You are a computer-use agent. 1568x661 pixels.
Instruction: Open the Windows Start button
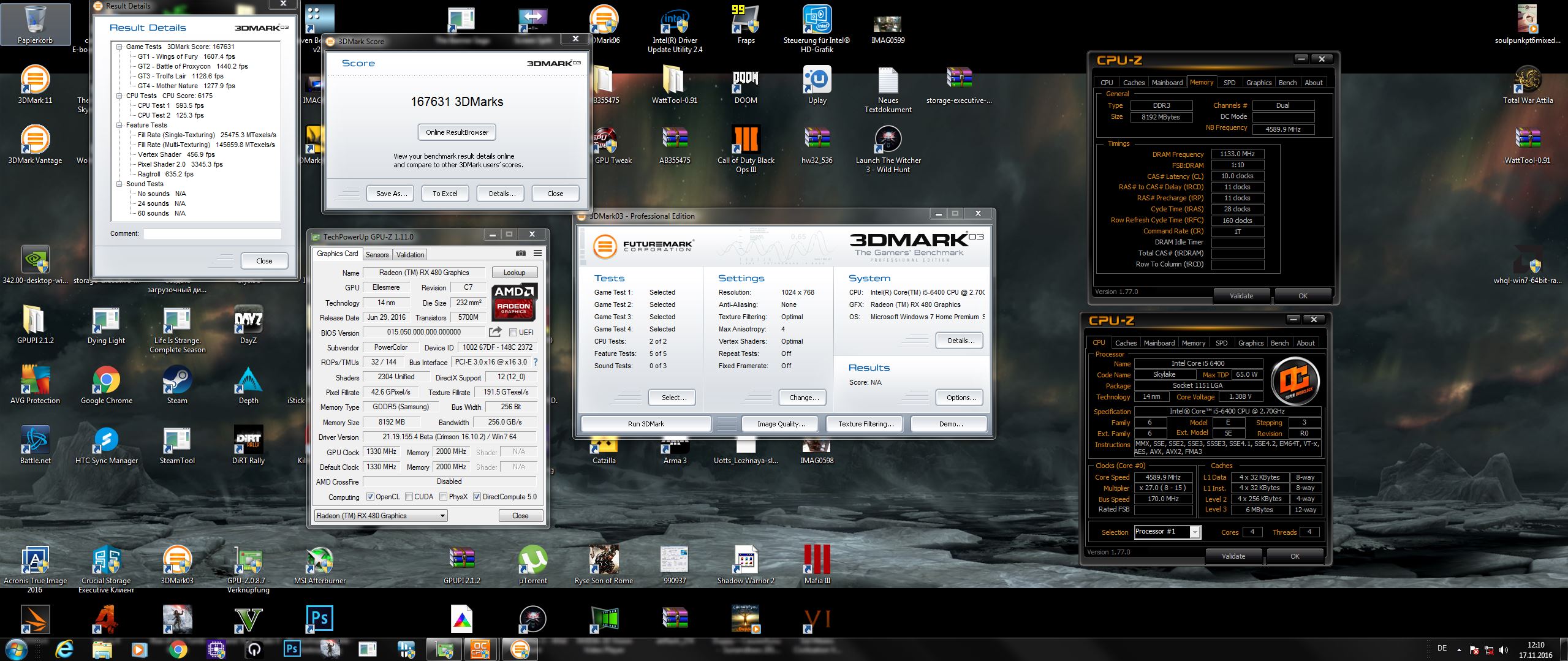(x=15, y=649)
